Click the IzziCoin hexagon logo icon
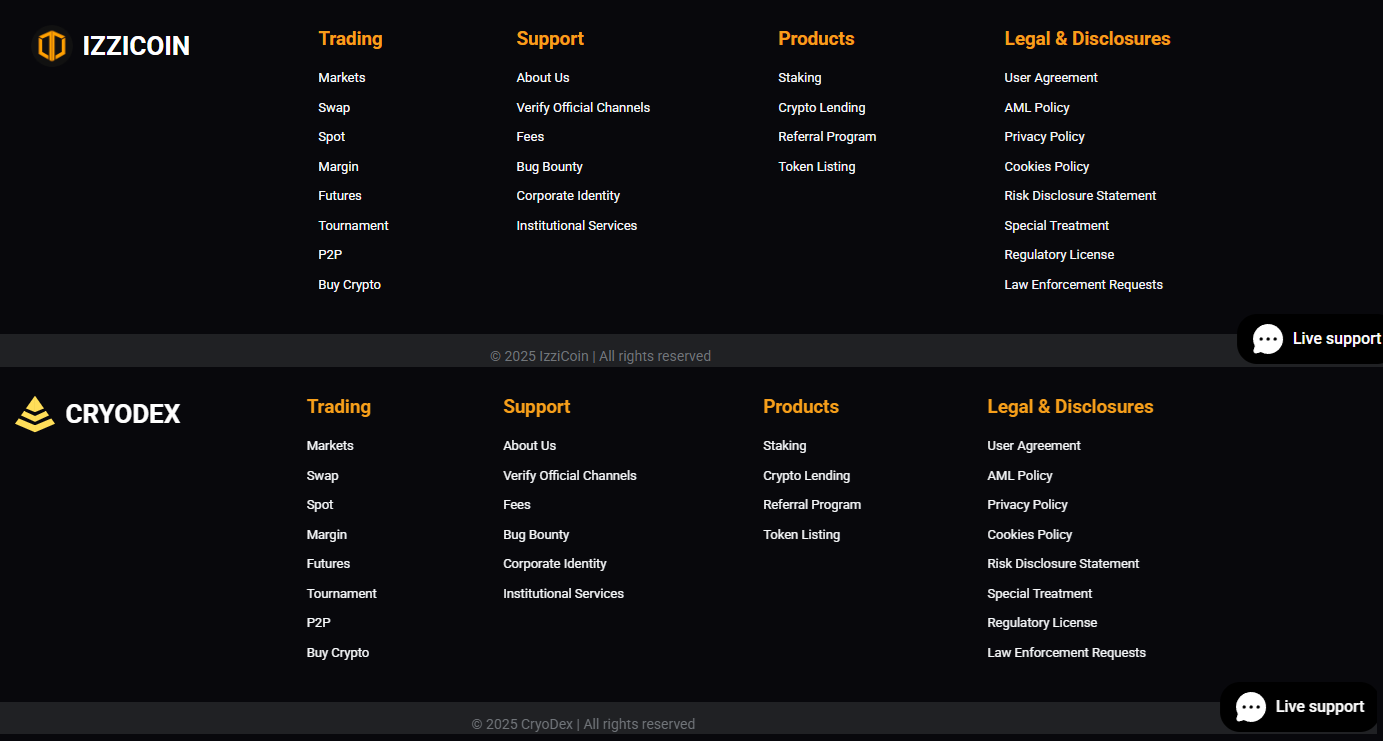Screen dimensions: 1383x741 (x=51, y=46)
